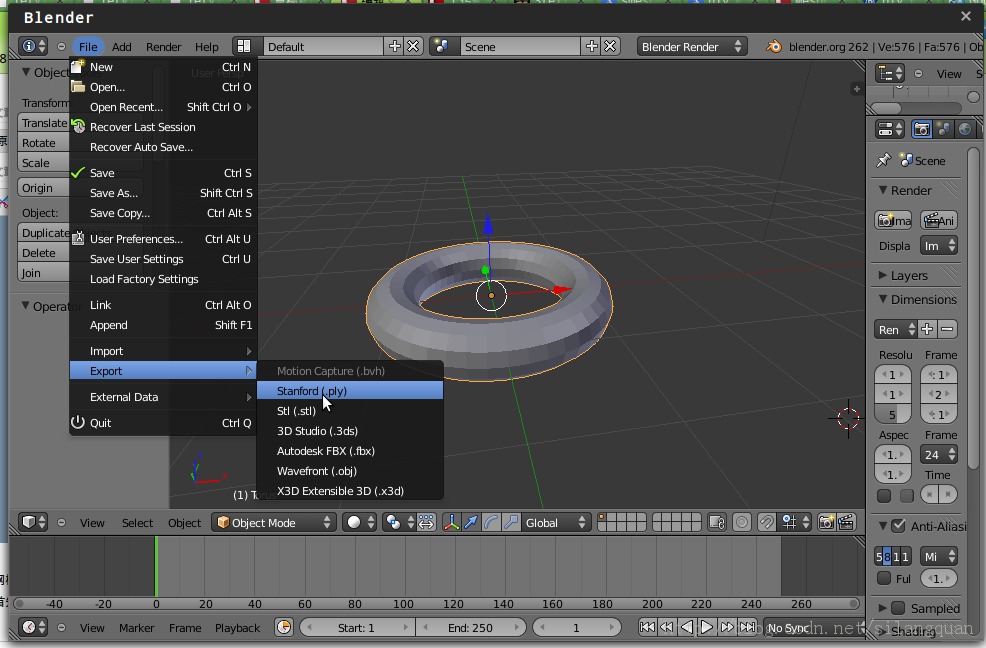Open the Object Mode dropdown

(273, 522)
